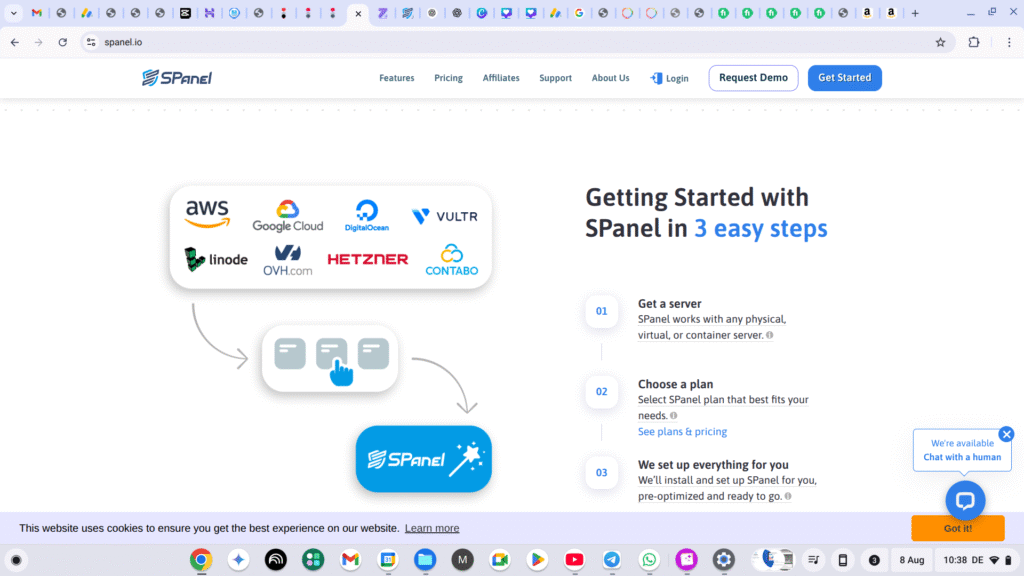Reload the spanel.io page
1024x576 pixels.
63,42
